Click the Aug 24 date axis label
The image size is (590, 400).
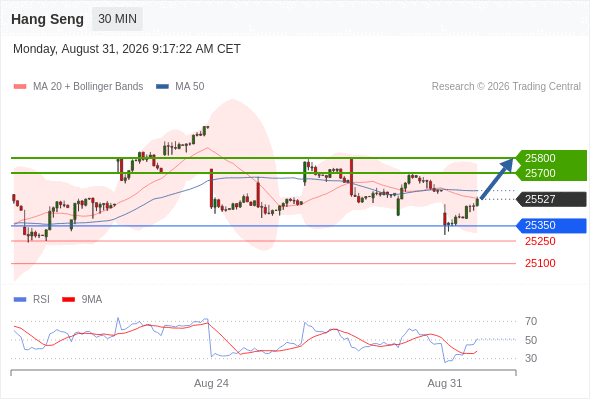click(x=211, y=383)
